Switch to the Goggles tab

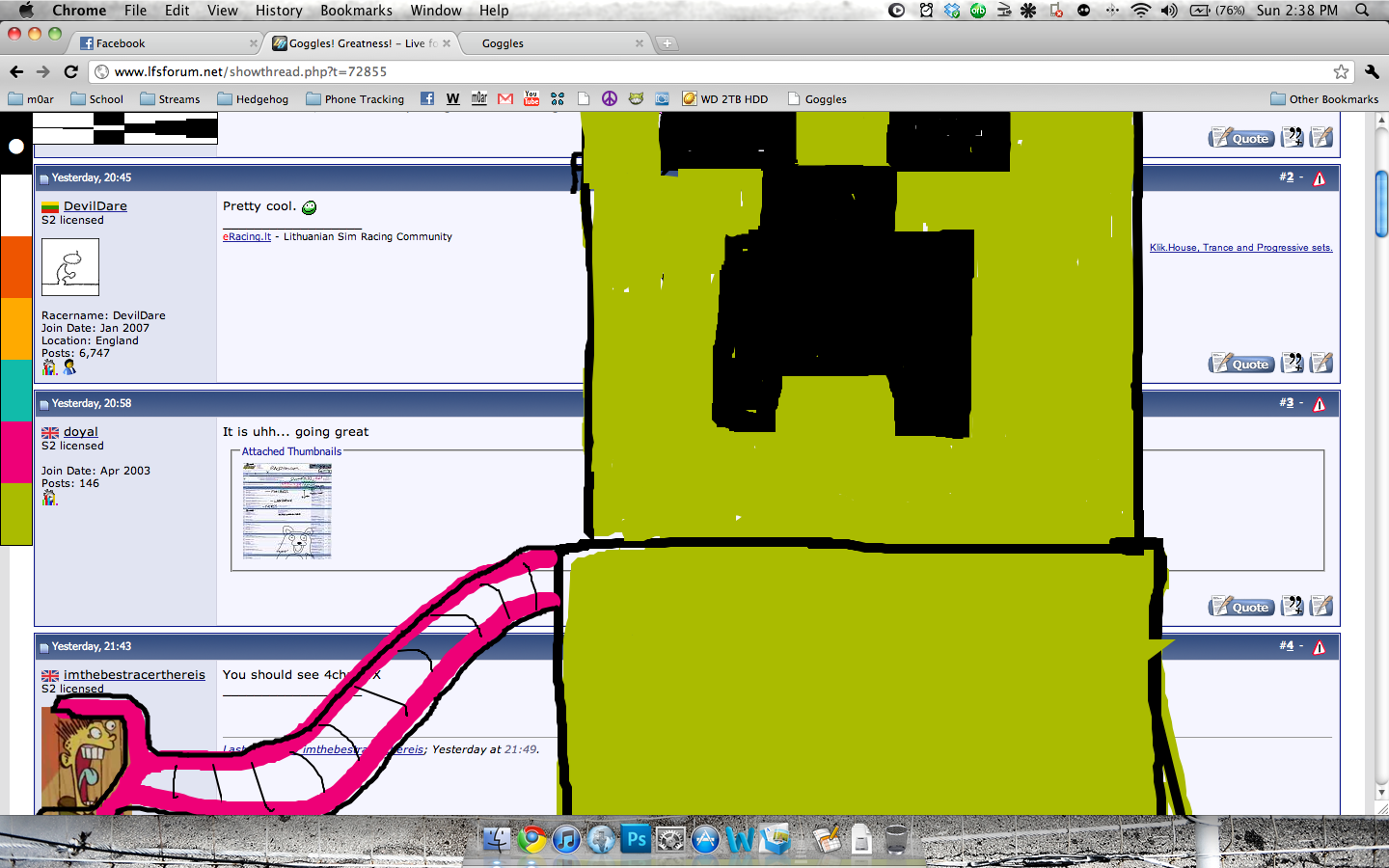553,43
